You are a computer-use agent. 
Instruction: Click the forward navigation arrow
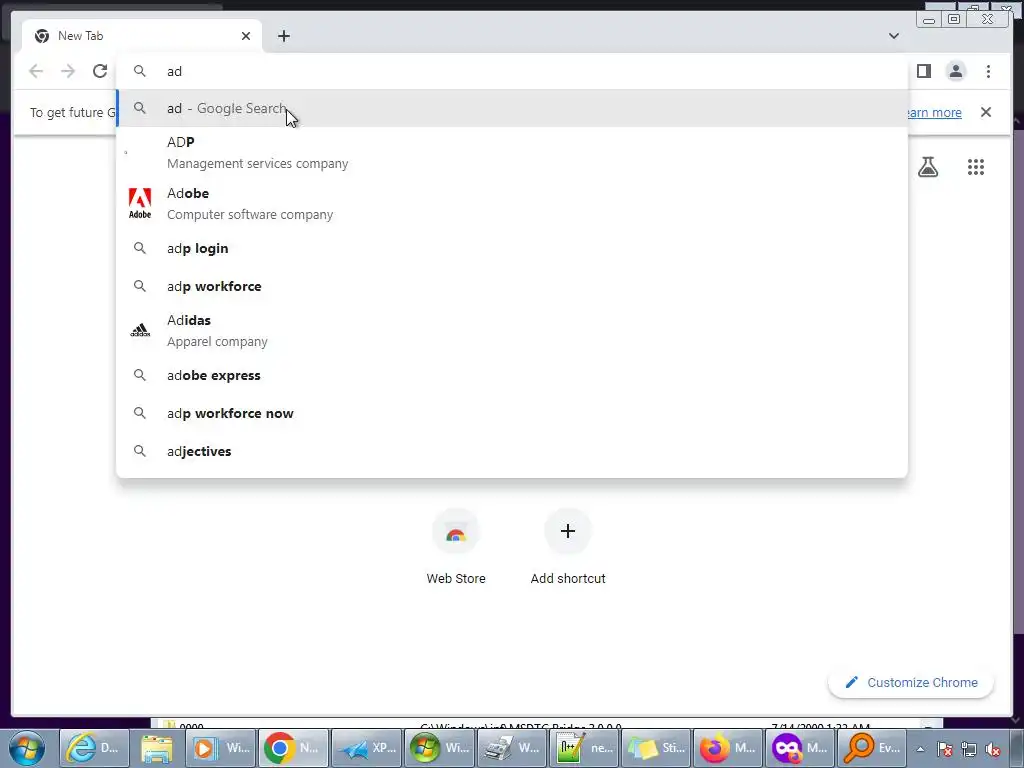point(68,71)
